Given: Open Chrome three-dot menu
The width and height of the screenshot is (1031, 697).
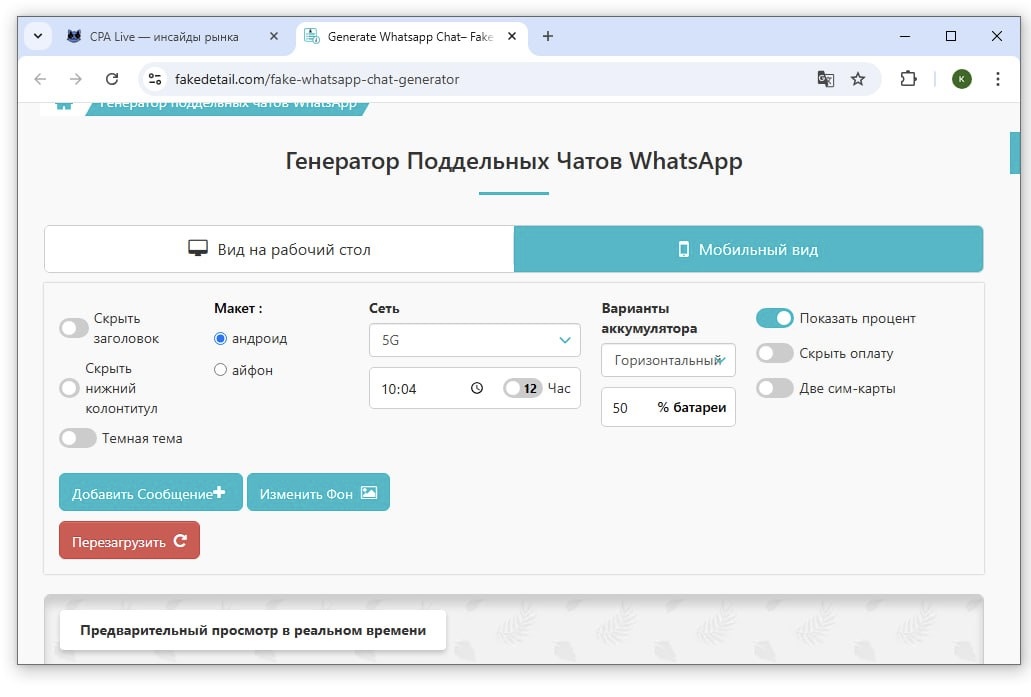Looking at the screenshot, I should [x=997, y=79].
